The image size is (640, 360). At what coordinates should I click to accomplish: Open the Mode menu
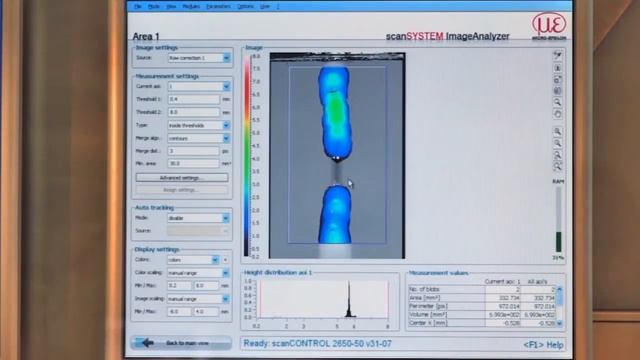click(154, 7)
